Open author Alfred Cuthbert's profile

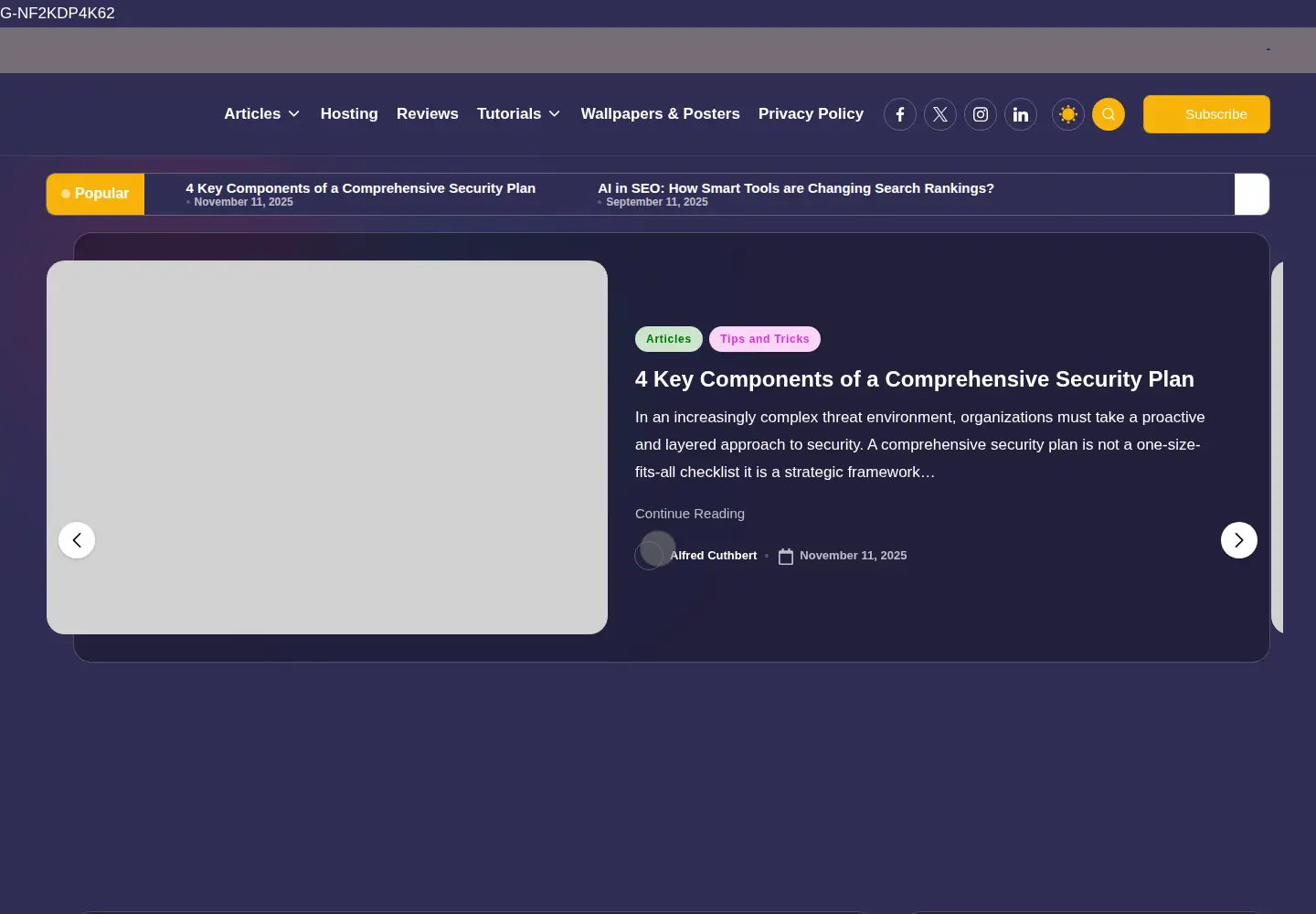(714, 556)
